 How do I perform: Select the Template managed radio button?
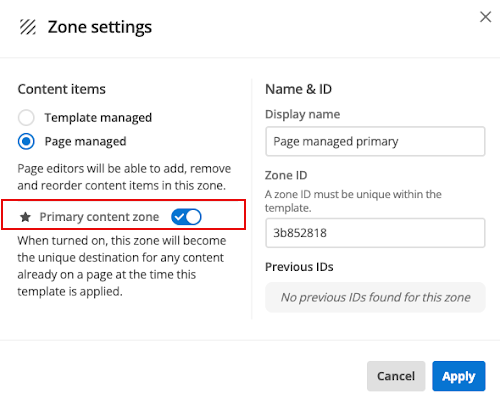pos(26,117)
